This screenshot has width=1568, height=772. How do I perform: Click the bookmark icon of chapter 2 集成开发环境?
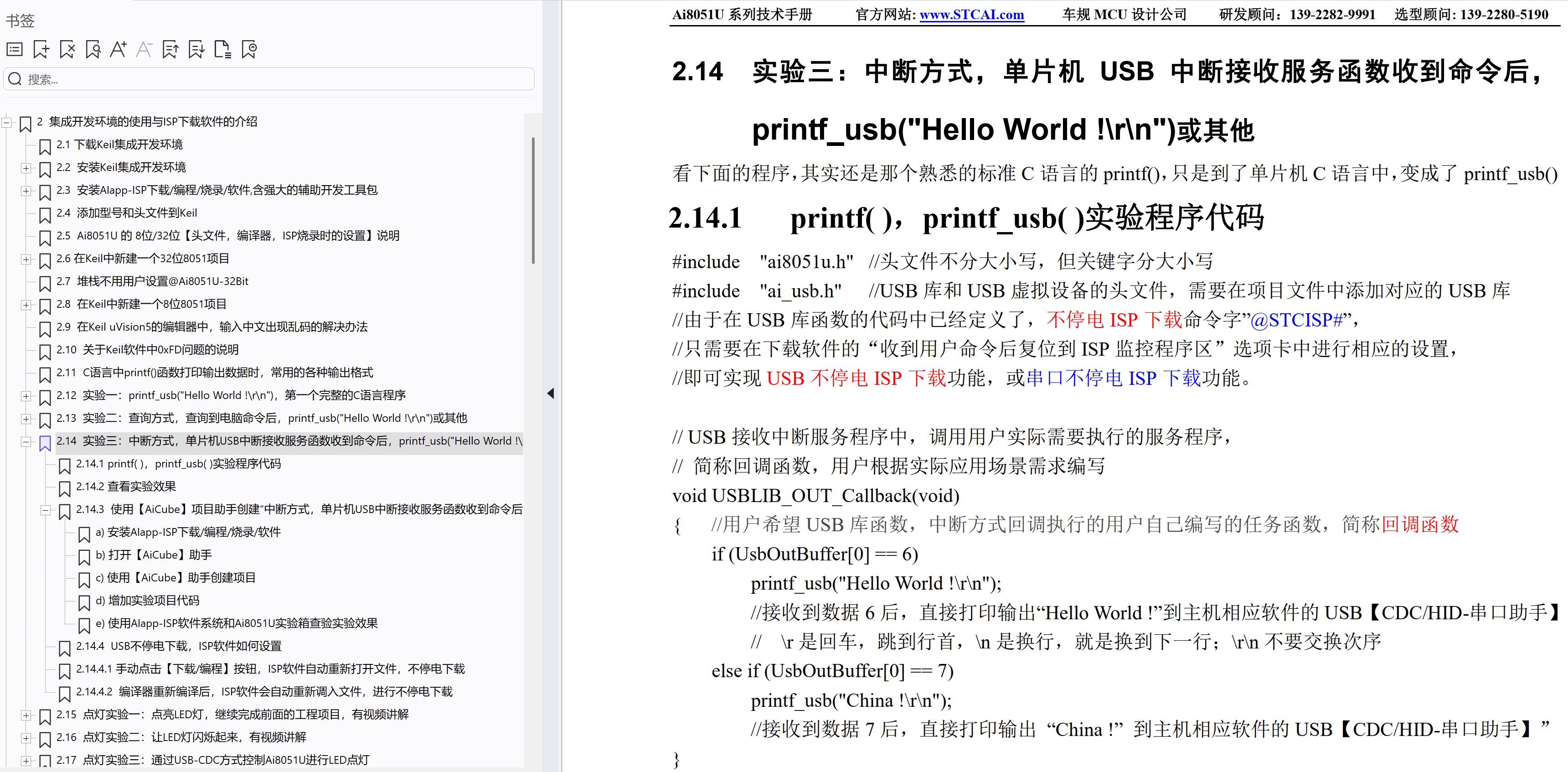tap(25, 124)
